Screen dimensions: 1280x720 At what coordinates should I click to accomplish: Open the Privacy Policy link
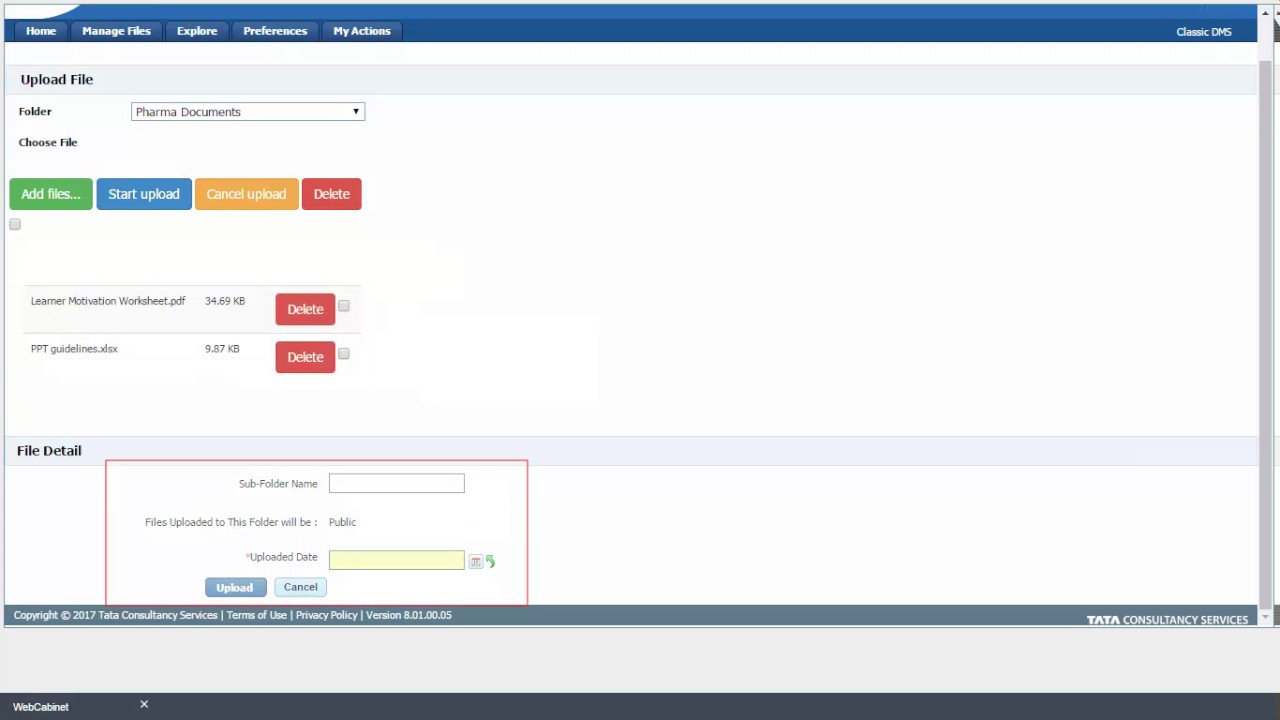pos(327,615)
